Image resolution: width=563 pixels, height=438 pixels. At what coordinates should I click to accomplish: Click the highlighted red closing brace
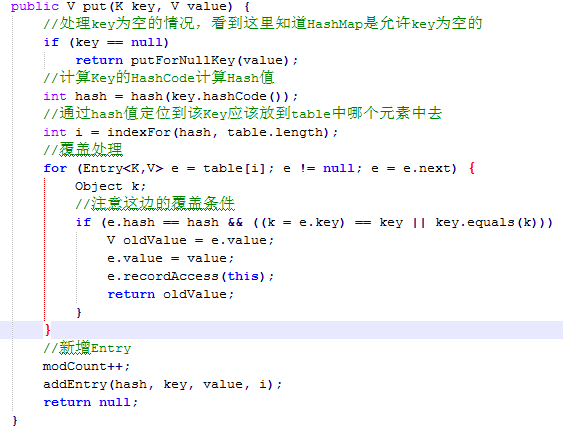(x=47, y=330)
